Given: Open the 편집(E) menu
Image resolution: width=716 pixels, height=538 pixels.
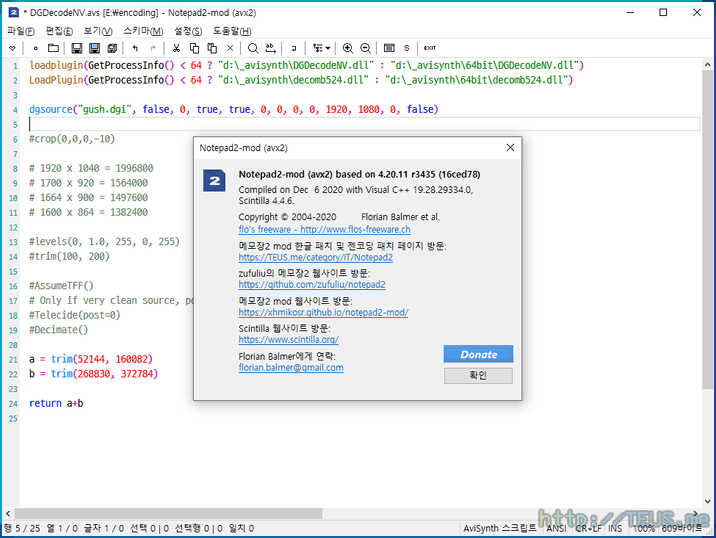Looking at the screenshot, I should point(59,31).
